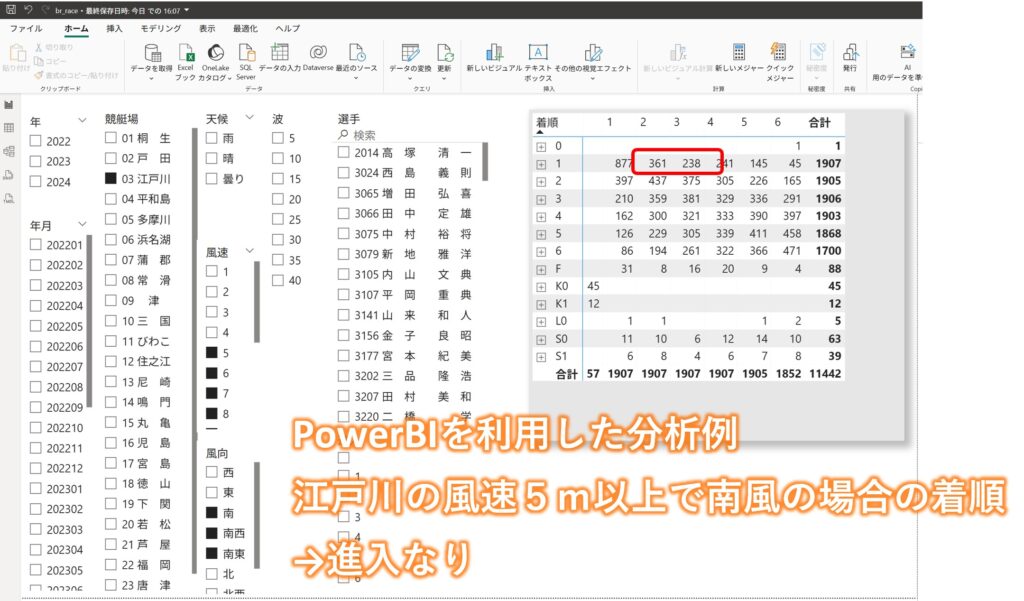Screen dimensions: 1024x601
Task: Select モデリング ribbon tab
Action: tap(161, 29)
